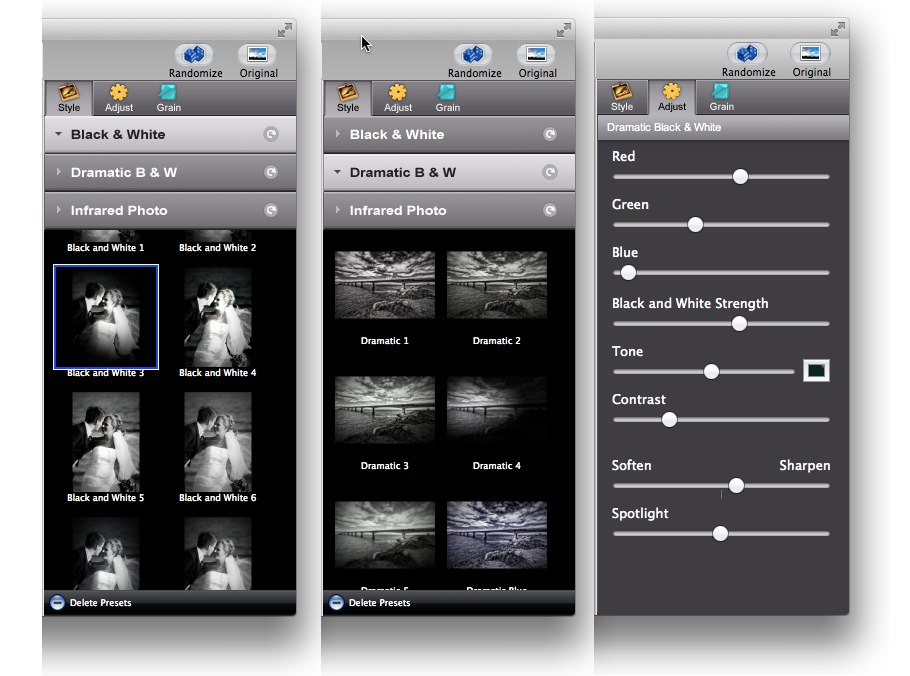The height and width of the screenshot is (676, 910).
Task: Reset Infrared Photo group in left panel
Action: tap(271, 210)
